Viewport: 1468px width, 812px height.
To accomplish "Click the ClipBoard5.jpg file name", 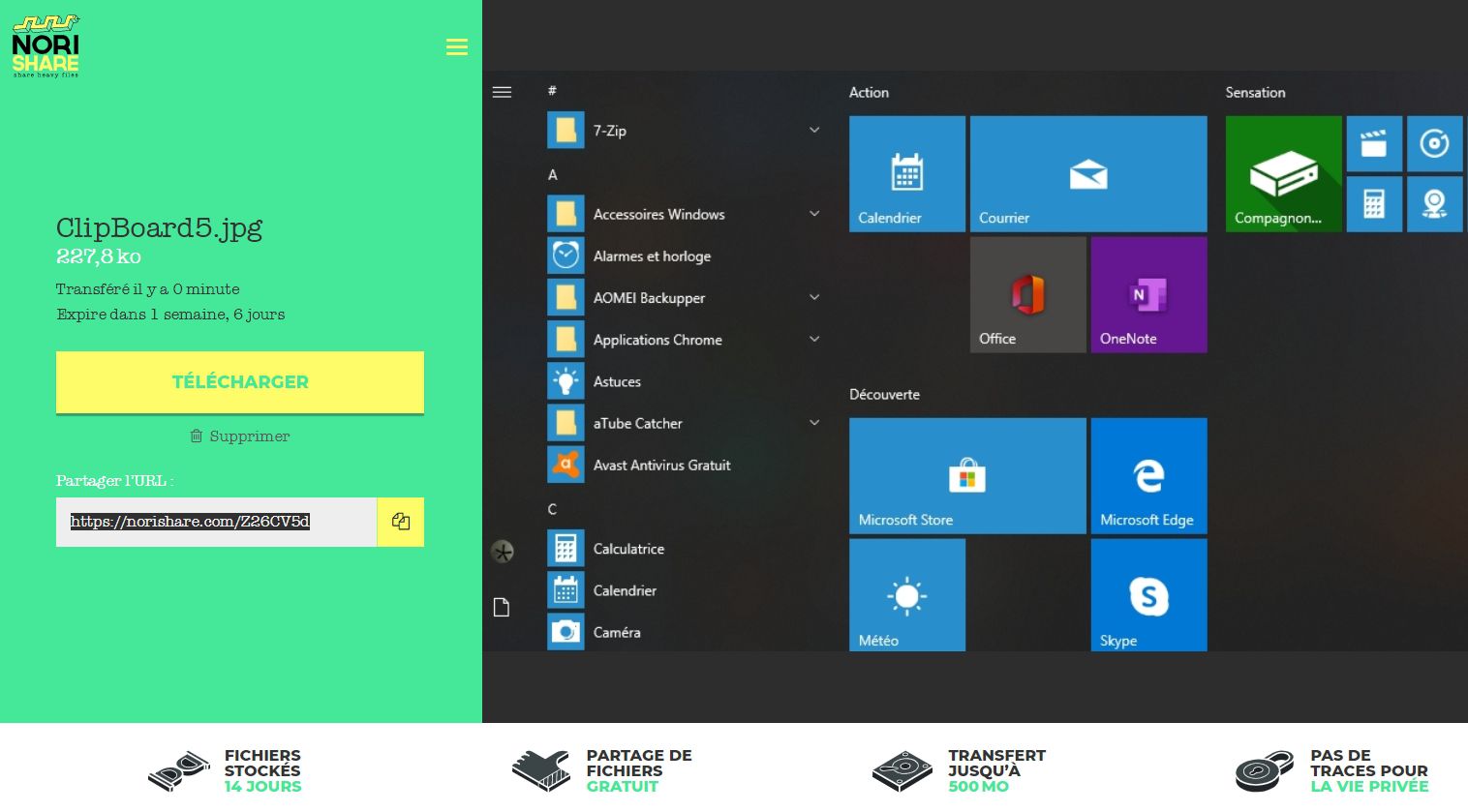I will pyautogui.click(x=159, y=227).
